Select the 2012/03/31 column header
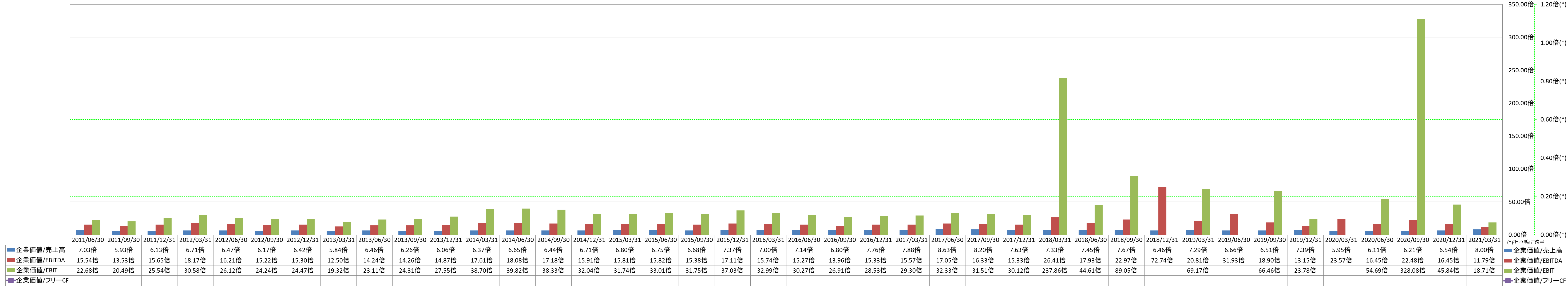Screen dimensions: 1568x286 [x=195, y=240]
